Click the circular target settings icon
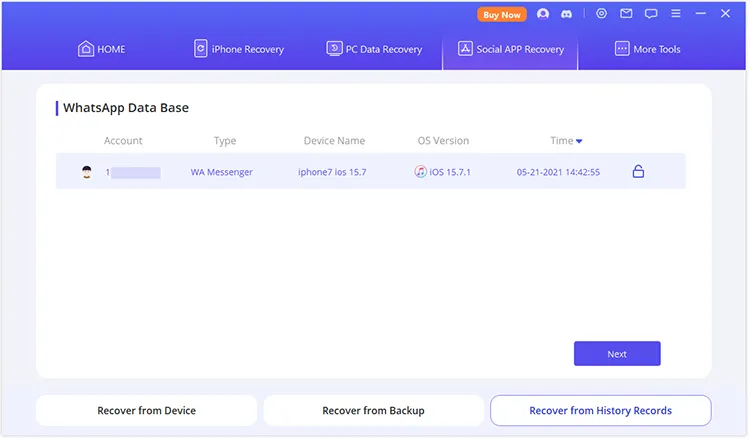The width and height of the screenshot is (750, 439). tap(601, 13)
